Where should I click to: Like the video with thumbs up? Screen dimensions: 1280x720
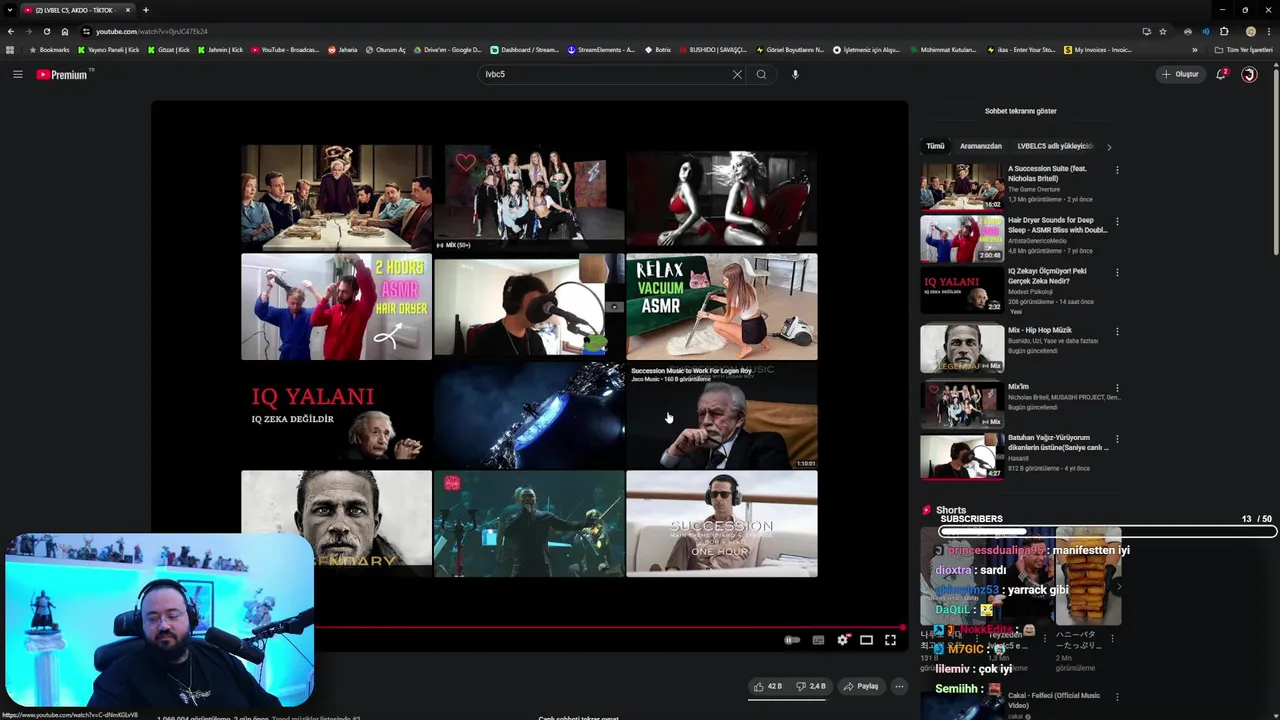(x=768, y=686)
